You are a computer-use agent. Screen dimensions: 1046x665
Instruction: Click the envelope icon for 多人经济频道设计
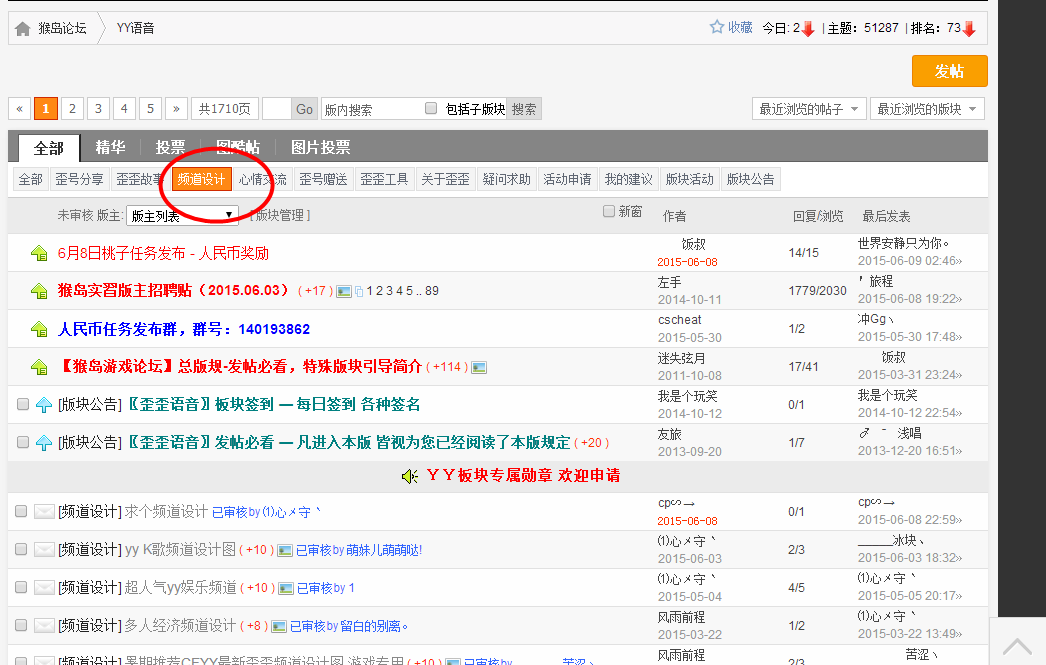pyautogui.click(x=45, y=626)
